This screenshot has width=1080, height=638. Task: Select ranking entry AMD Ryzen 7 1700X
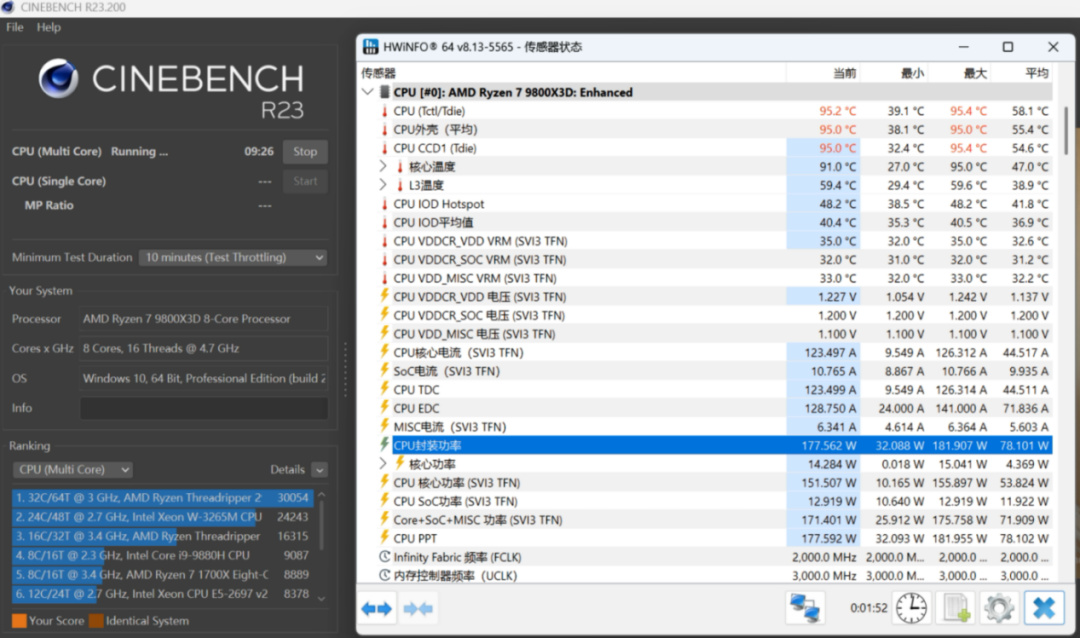coord(162,575)
